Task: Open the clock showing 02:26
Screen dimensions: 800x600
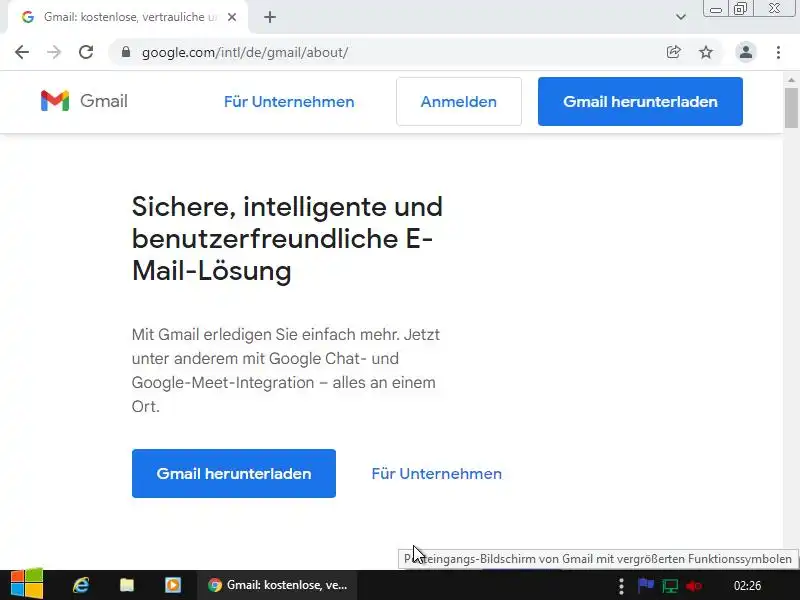Action: [x=747, y=586]
